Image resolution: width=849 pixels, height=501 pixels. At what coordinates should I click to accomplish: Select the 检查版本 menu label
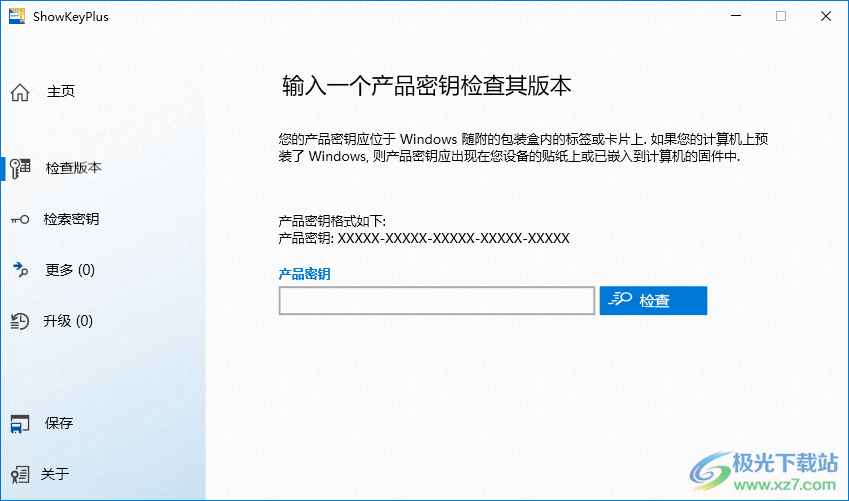click(x=74, y=168)
